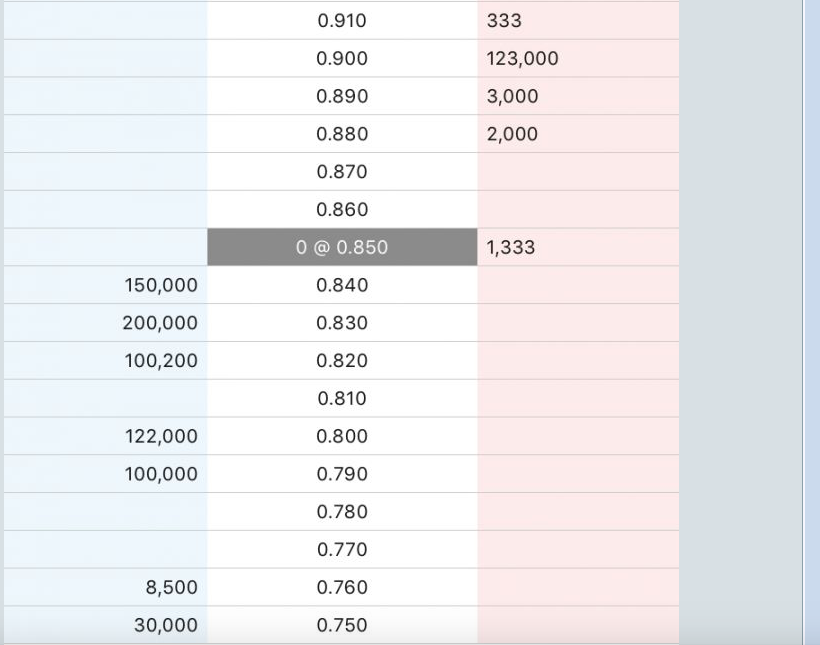Screen dimensions: 820x645
Task: Click the 0.840 price level
Action: point(342,285)
